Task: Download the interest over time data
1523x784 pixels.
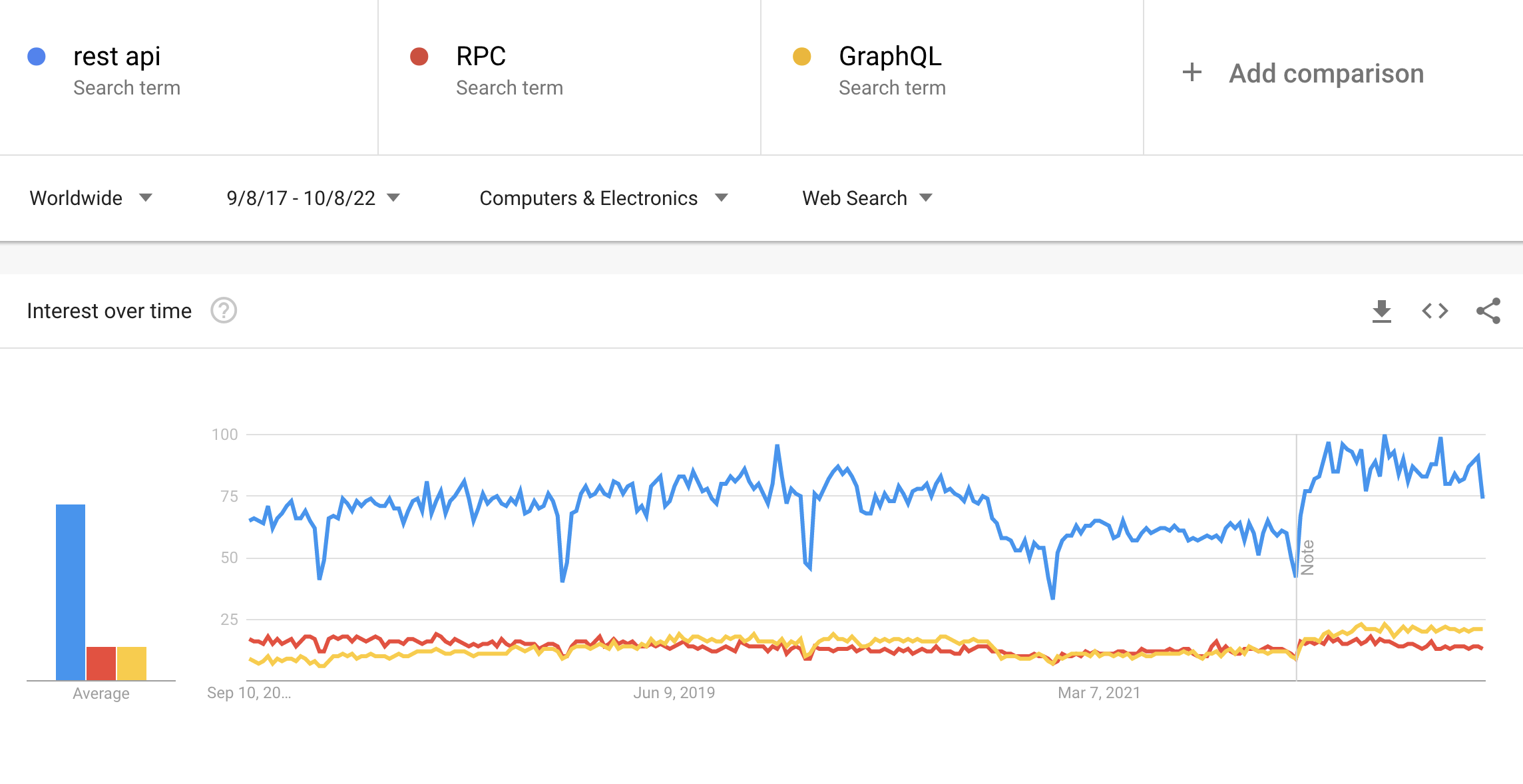Action: pyautogui.click(x=1382, y=311)
